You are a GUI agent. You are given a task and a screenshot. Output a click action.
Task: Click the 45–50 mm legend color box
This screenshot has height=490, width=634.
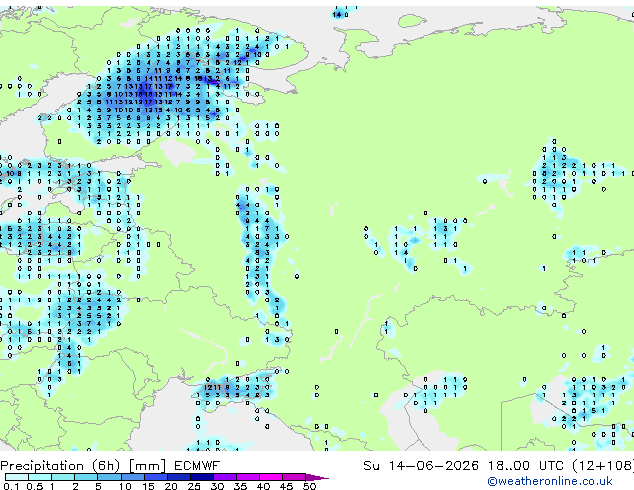(294, 477)
